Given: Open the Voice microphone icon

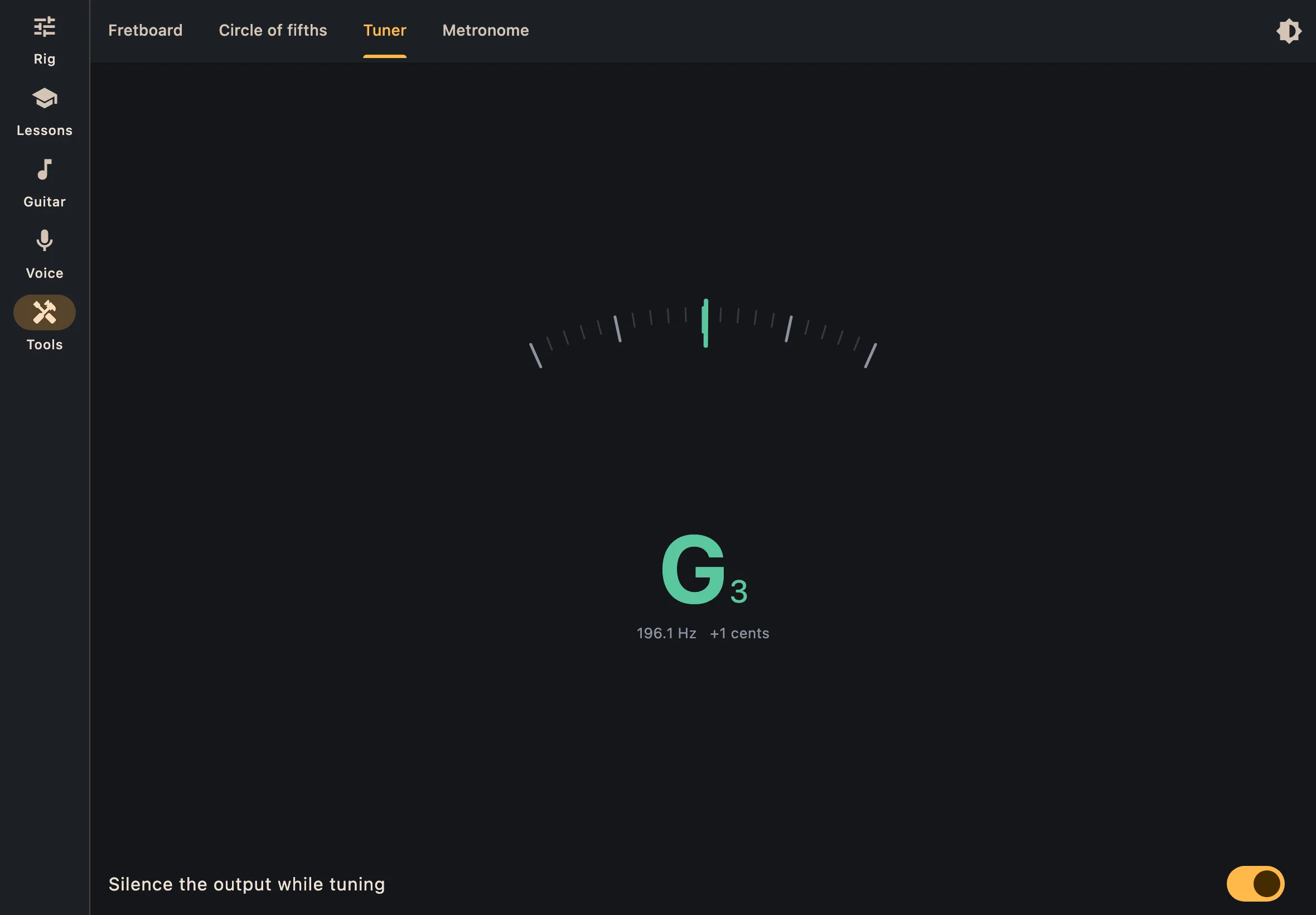Looking at the screenshot, I should (45, 241).
